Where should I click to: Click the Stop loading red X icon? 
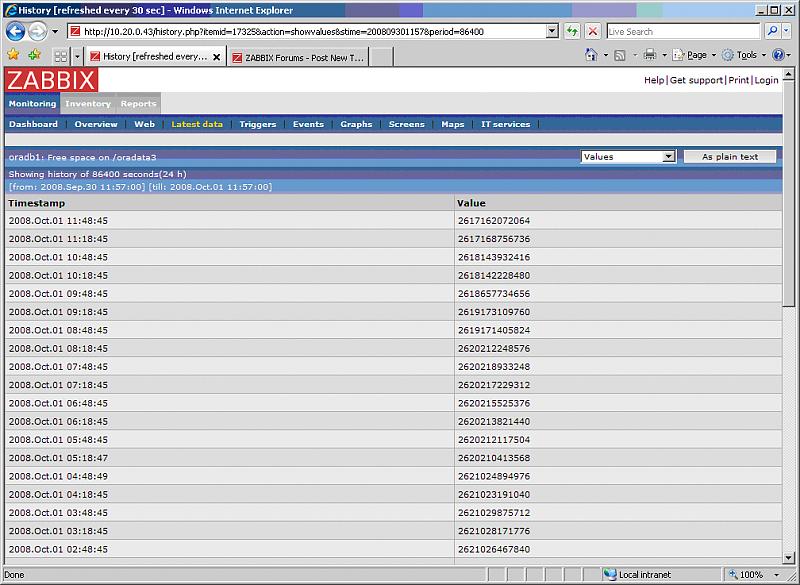[x=593, y=31]
